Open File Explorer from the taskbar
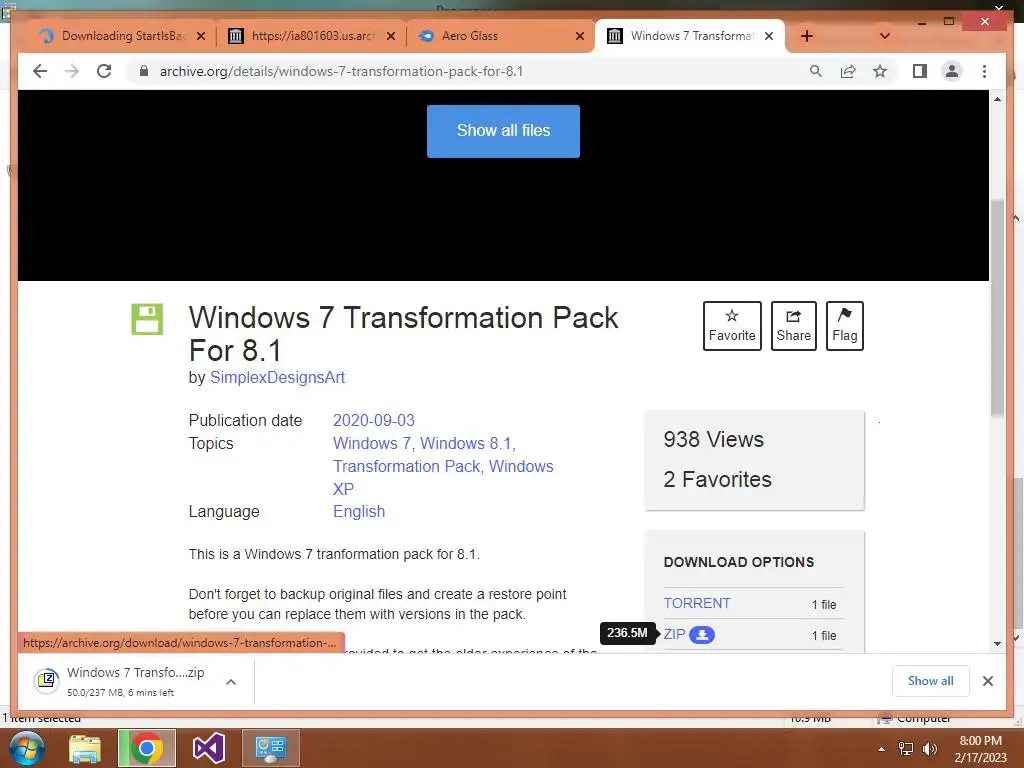Image resolution: width=1024 pixels, height=768 pixels. click(85, 748)
